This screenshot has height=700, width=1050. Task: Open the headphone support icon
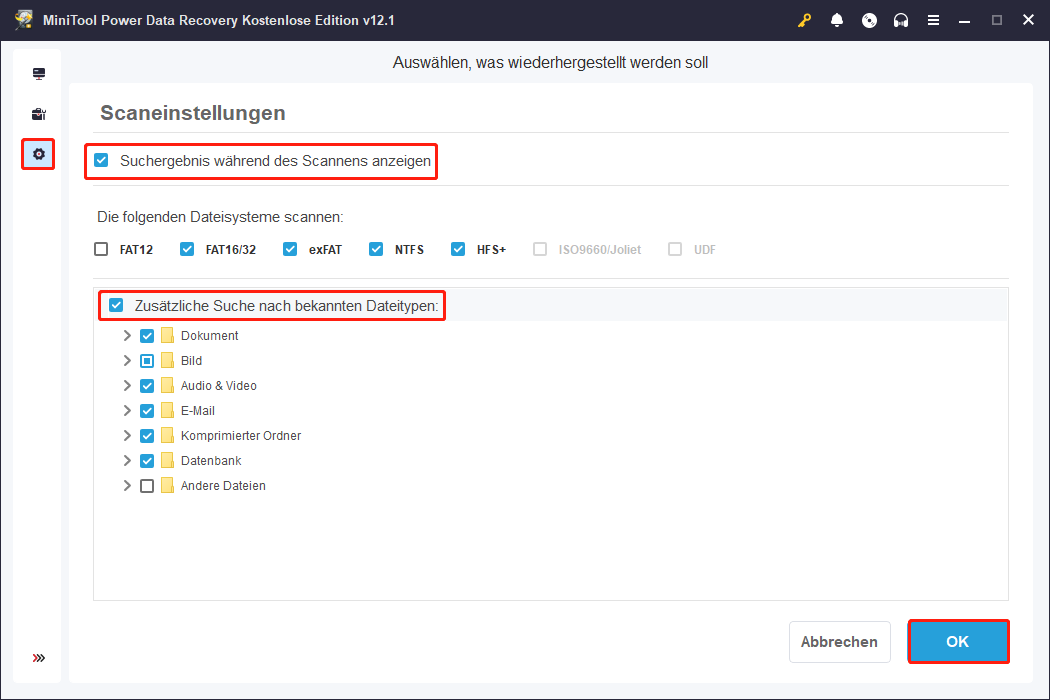(x=901, y=20)
